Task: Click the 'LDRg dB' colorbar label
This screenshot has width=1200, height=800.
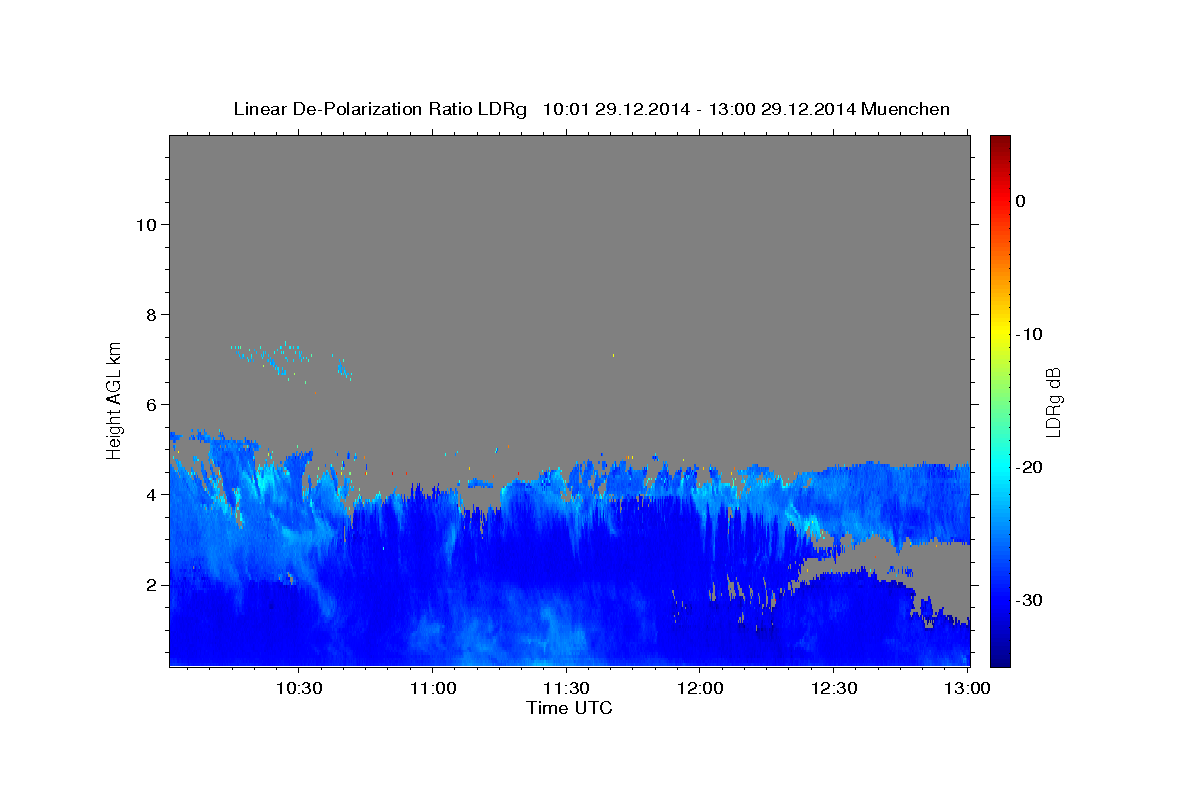Action: pyautogui.click(x=1053, y=402)
